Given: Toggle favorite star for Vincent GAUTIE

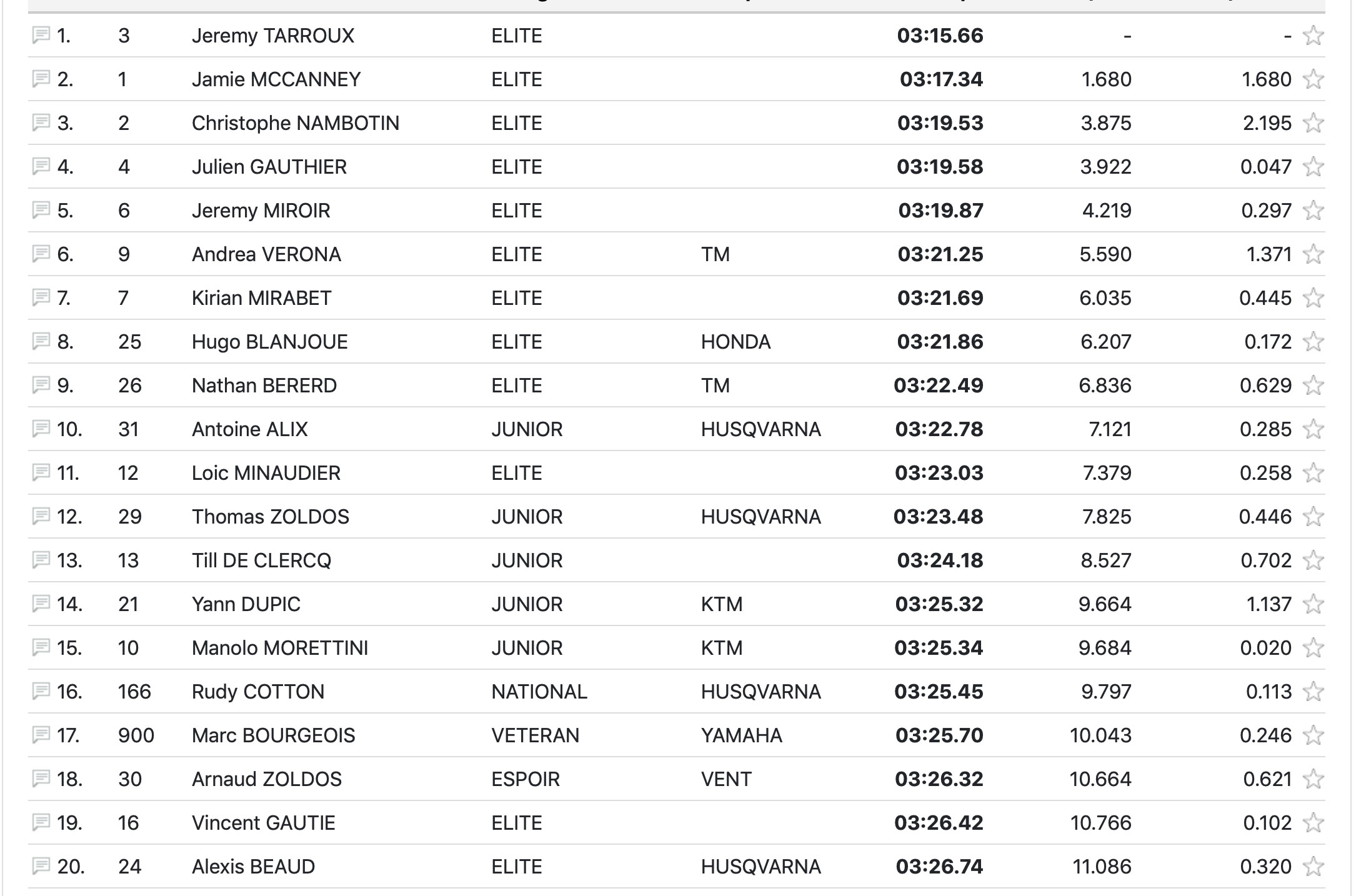Looking at the screenshot, I should tap(1313, 823).
